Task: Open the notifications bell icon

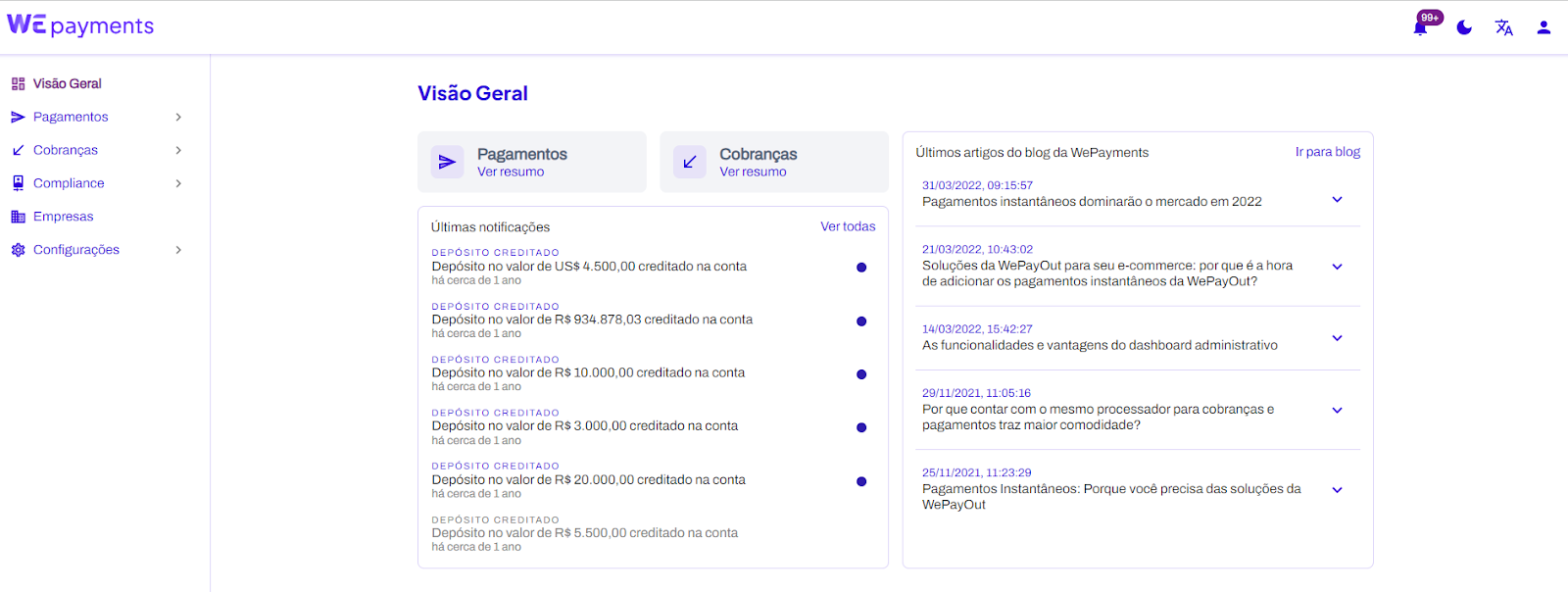Action: click(1420, 28)
